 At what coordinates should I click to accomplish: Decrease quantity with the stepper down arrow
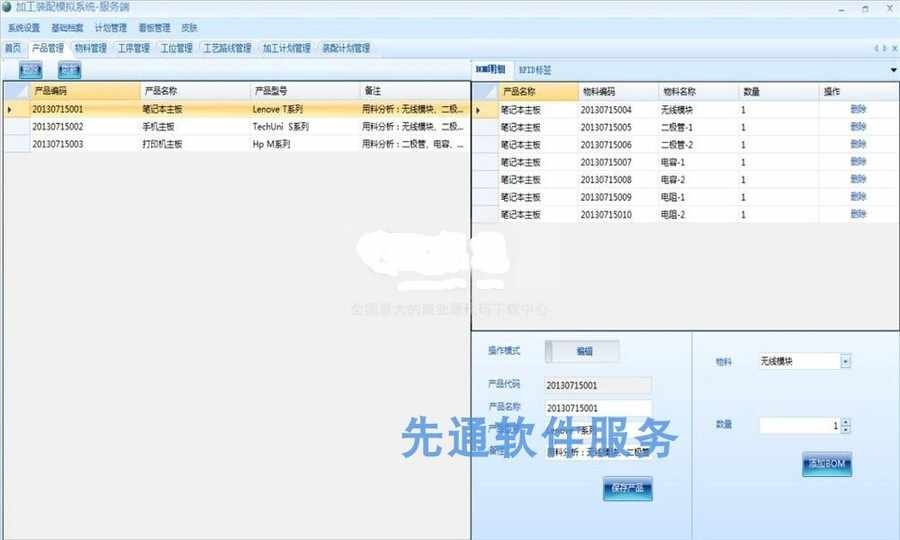[845, 429]
